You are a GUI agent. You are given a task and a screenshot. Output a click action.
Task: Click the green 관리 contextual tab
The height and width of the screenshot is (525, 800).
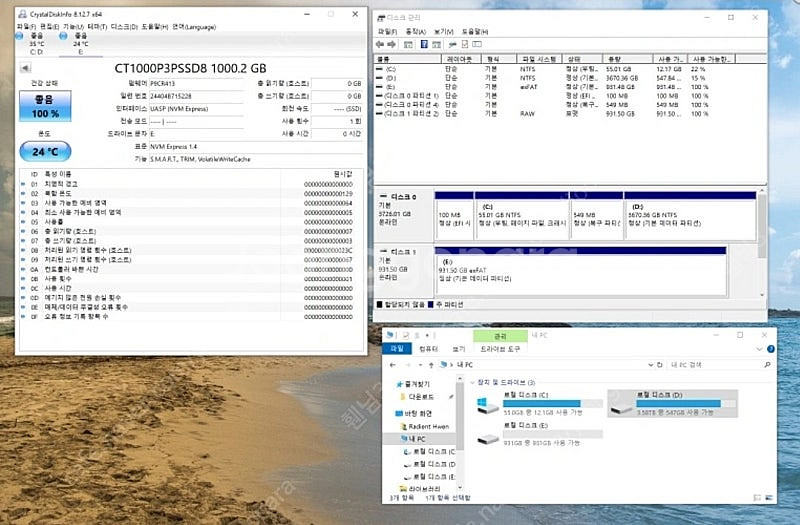(500, 336)
